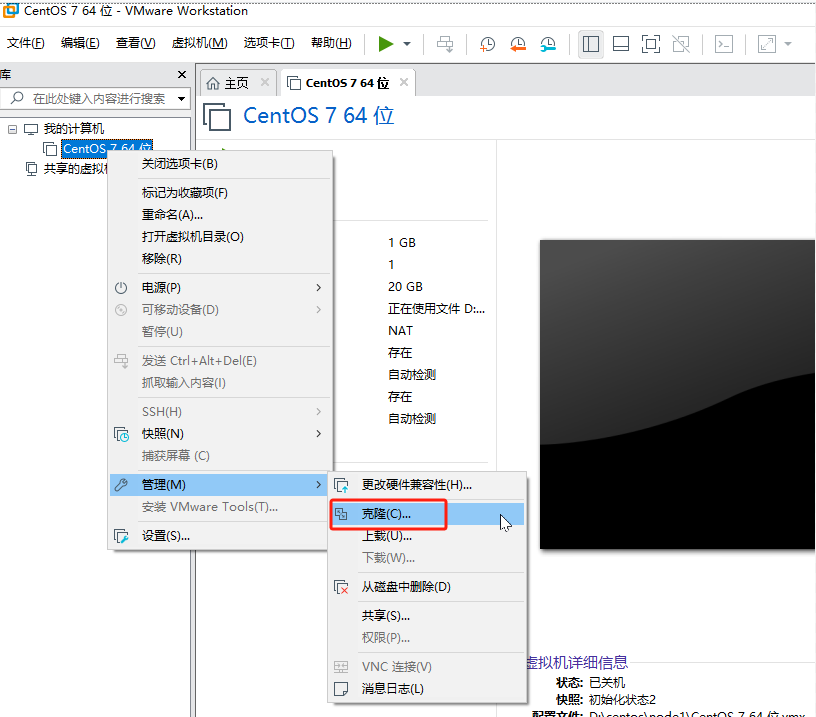Viewport: 816px width, 717px height.
Task: Click the power icon beside 电源(P)
Action: [121, 288]
